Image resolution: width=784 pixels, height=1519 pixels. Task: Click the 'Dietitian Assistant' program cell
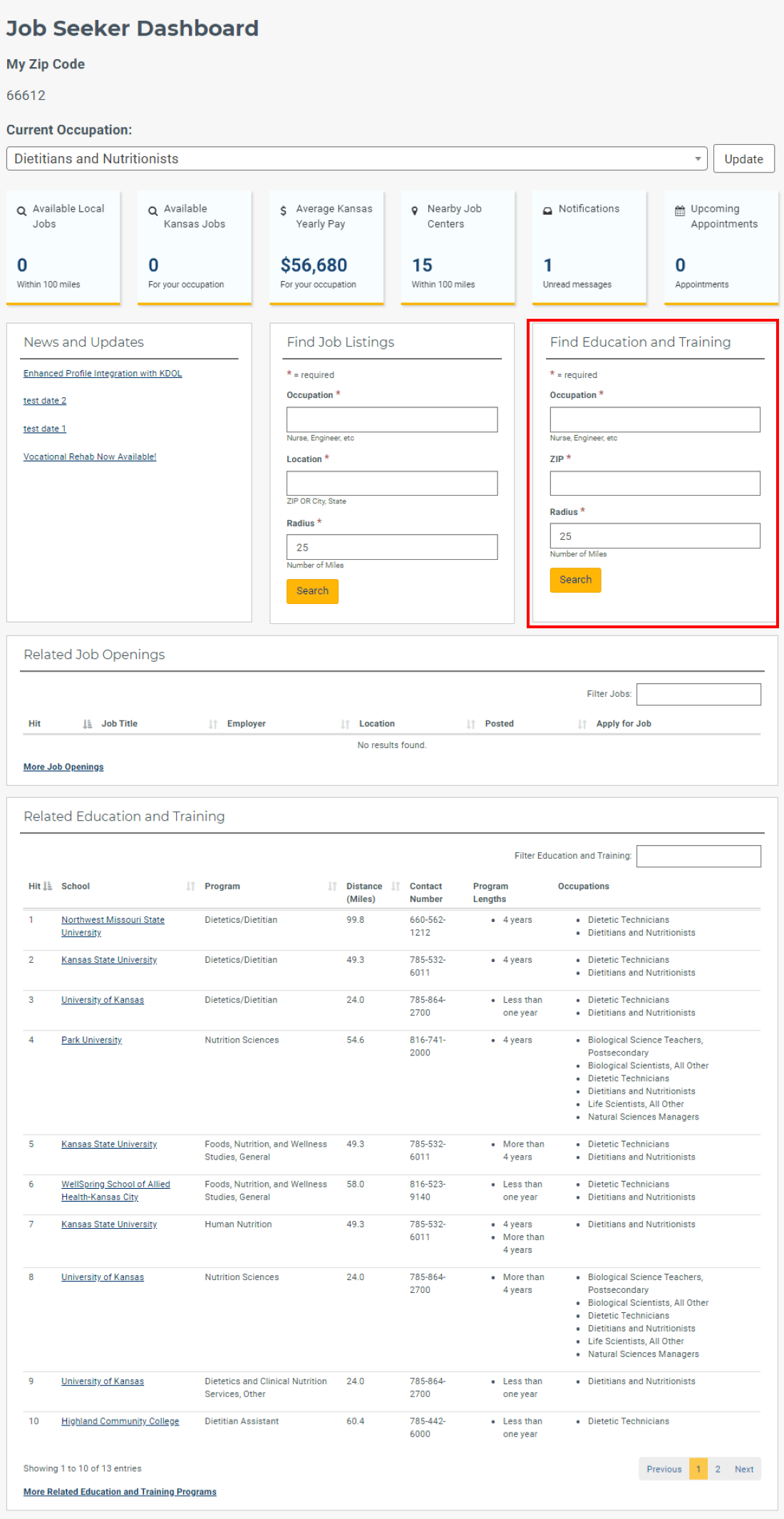pyautogui.click(x=242, y=1421)
